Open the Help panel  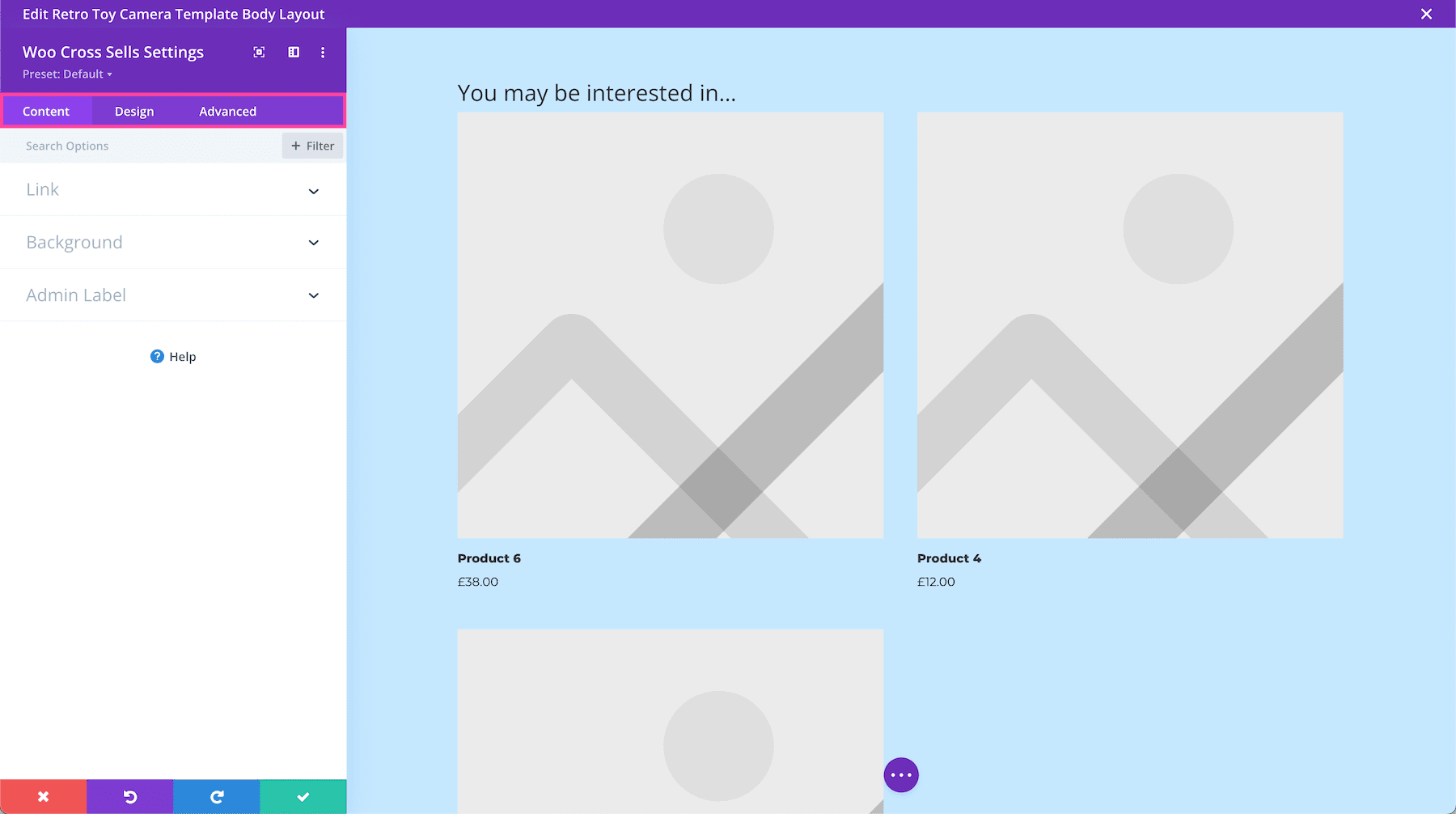point(172,356)
